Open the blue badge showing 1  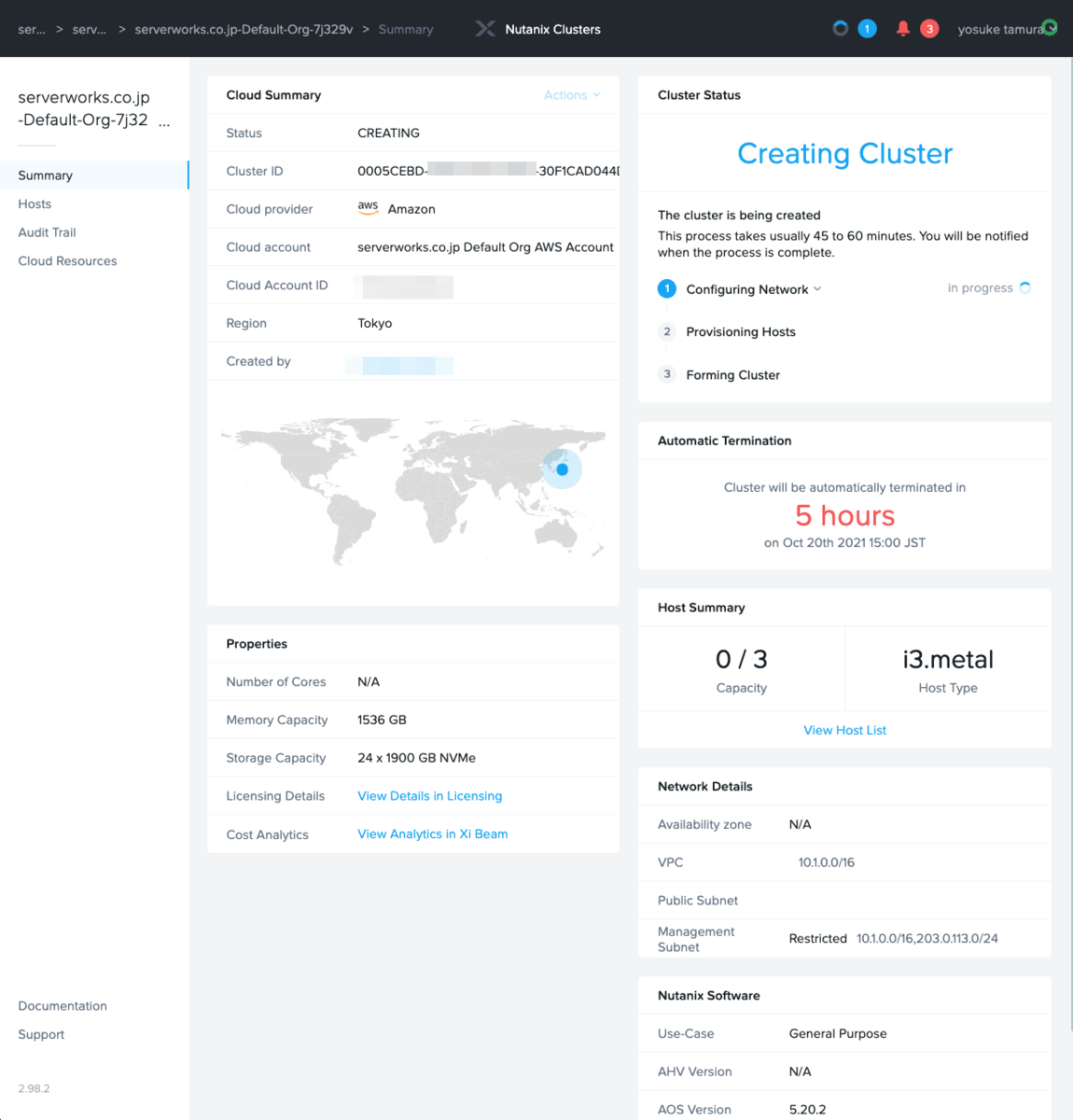(867, 29)
